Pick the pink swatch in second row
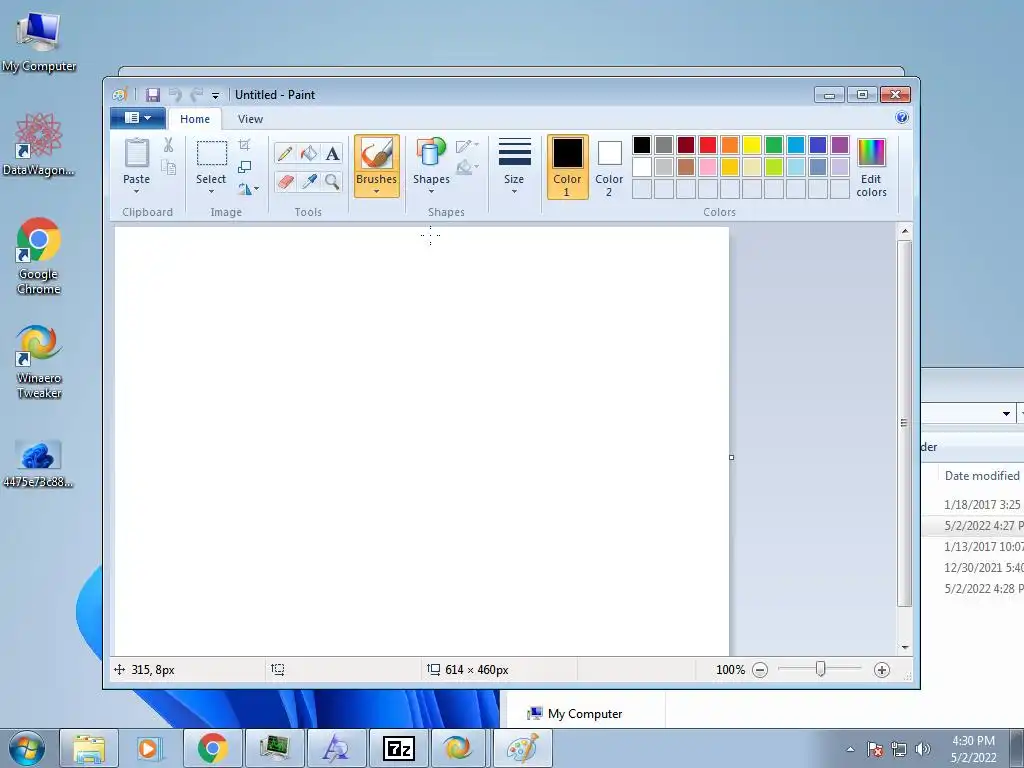This screenshot has width=1024, height=768. click(708, 167)
